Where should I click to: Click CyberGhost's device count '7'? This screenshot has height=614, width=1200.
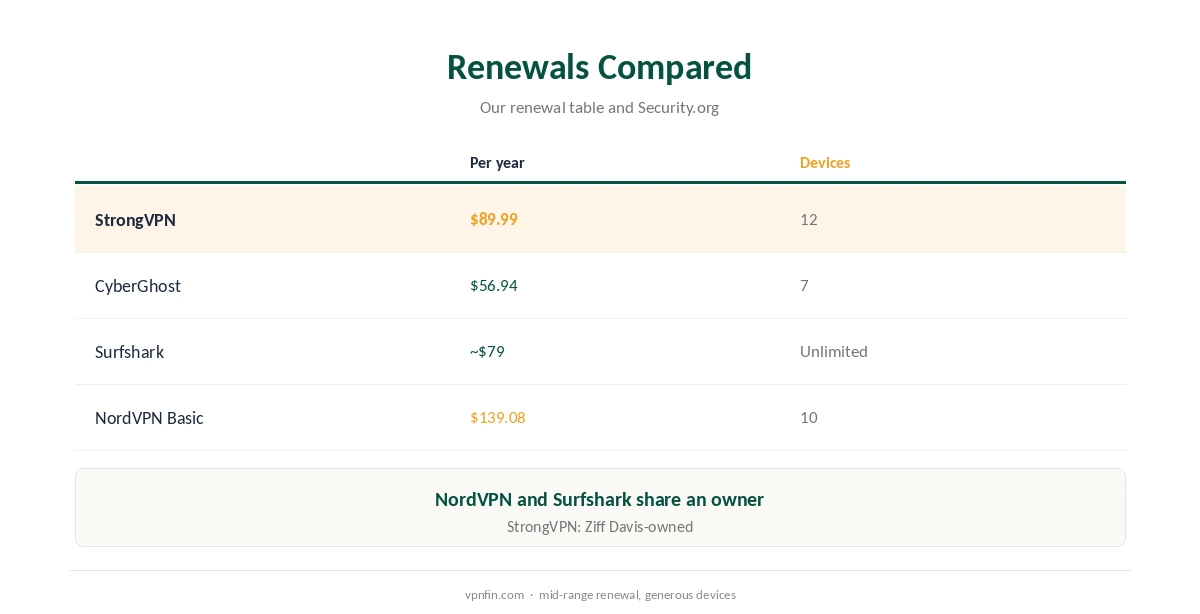[804, 285]
